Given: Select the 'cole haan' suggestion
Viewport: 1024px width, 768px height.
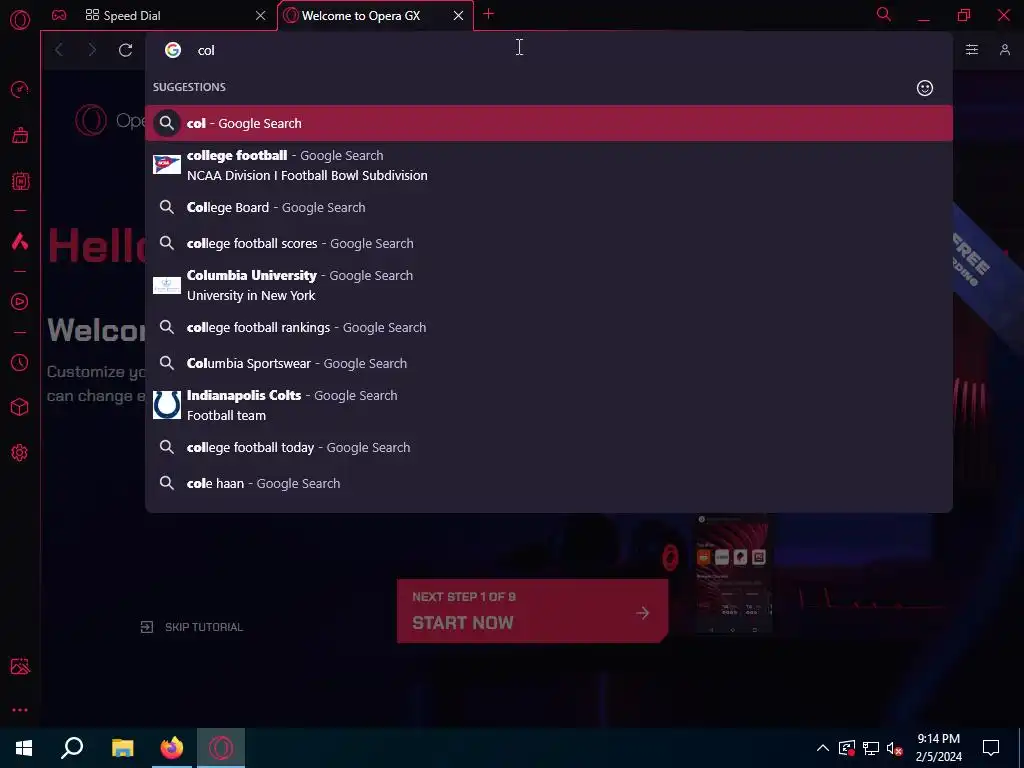Looking at the screenshot, I should [x=549, y=484].
